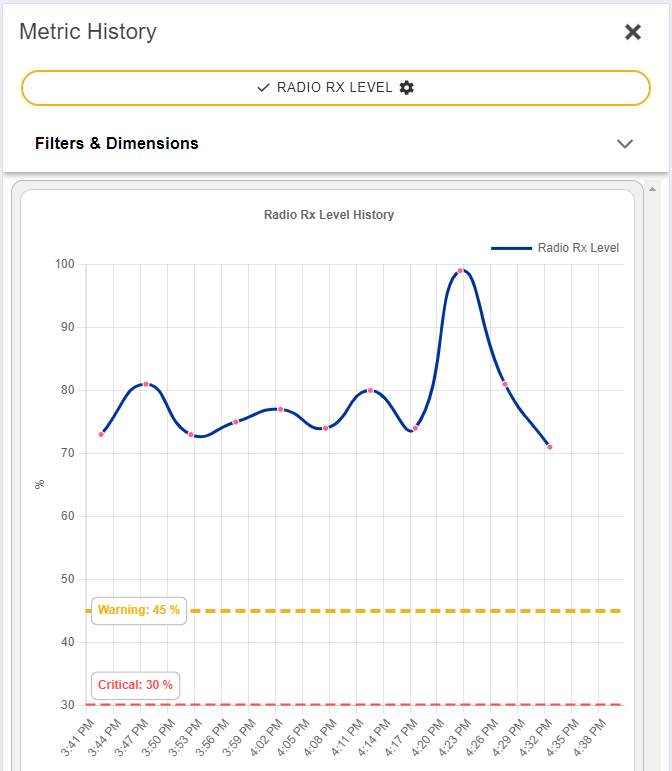The width and height of the screenshot is (672, 771).
Task: Select the data point near 3:47 PM at 81%
Action: click(146, 384)
